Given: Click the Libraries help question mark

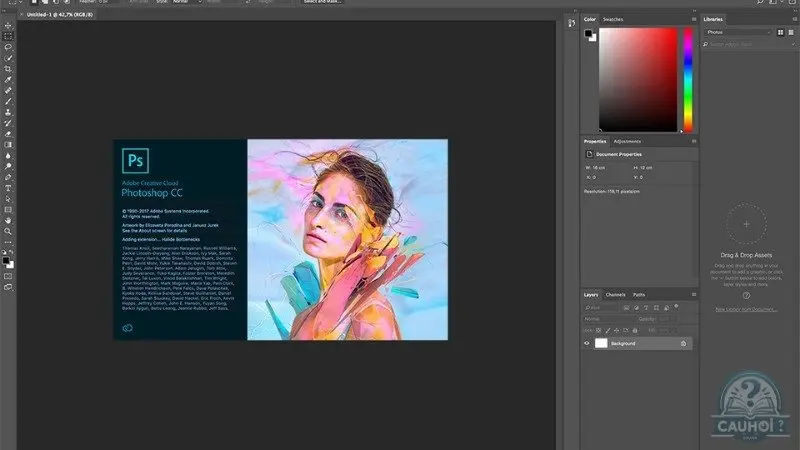Looking at the screenshot, I should [746, 295].
